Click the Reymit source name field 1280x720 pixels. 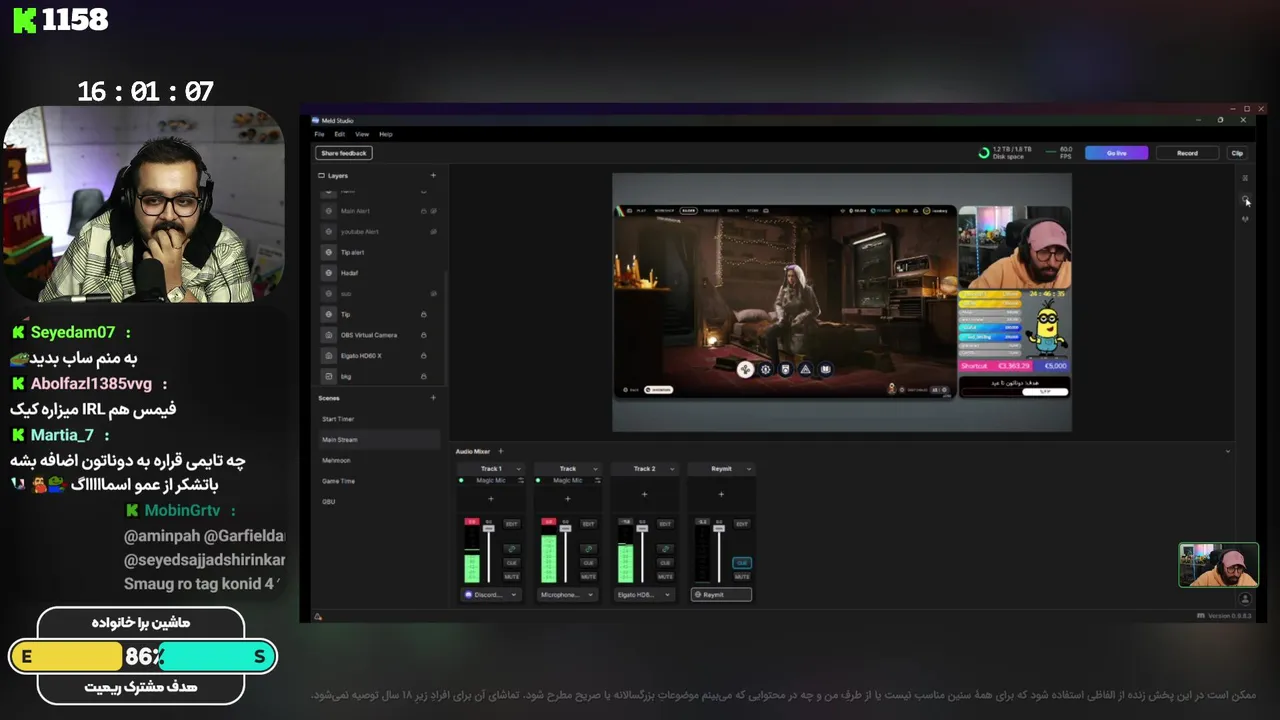pyautogui.click(x=721, y=595)
